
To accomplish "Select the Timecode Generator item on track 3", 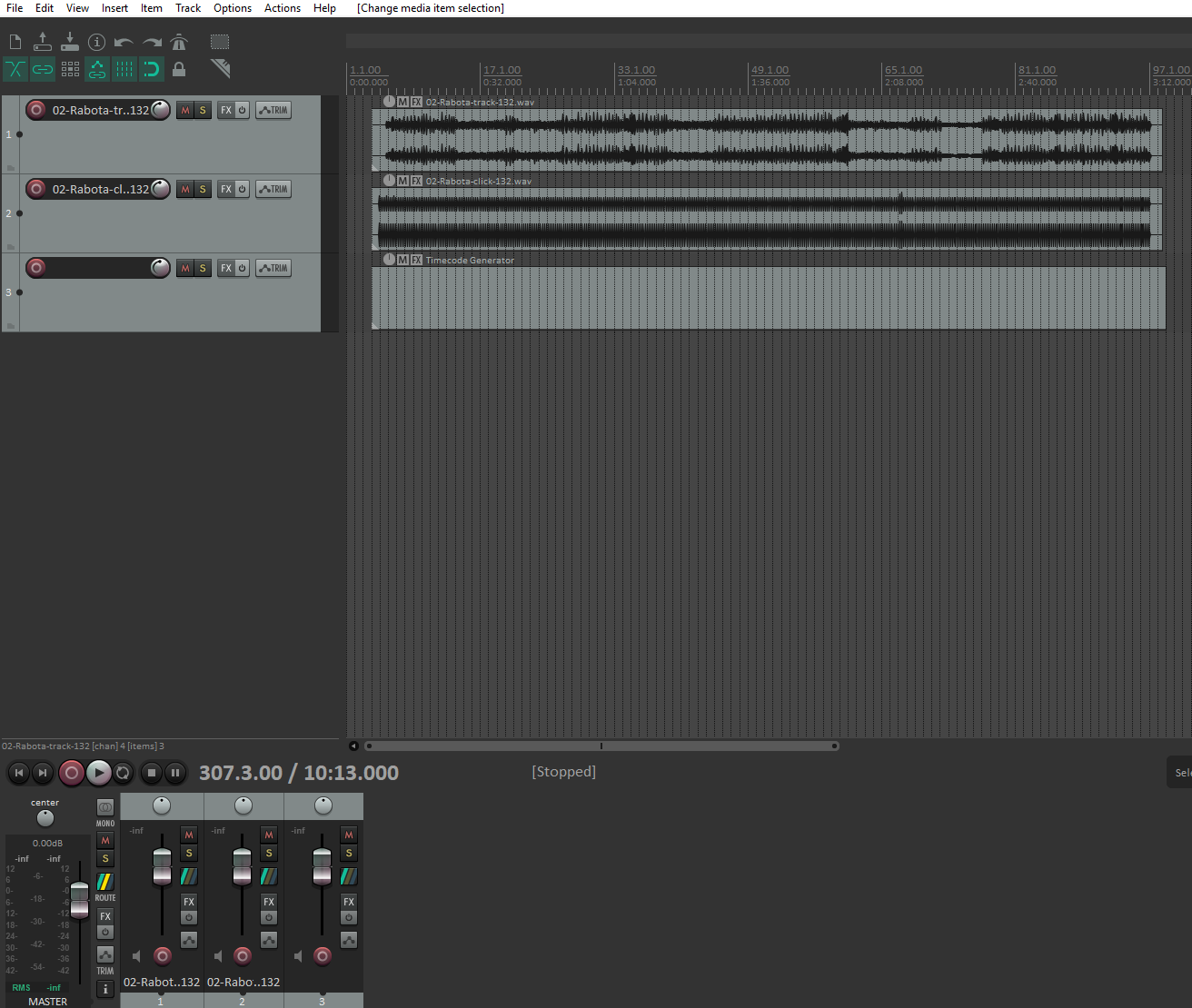I will [769, 298].
